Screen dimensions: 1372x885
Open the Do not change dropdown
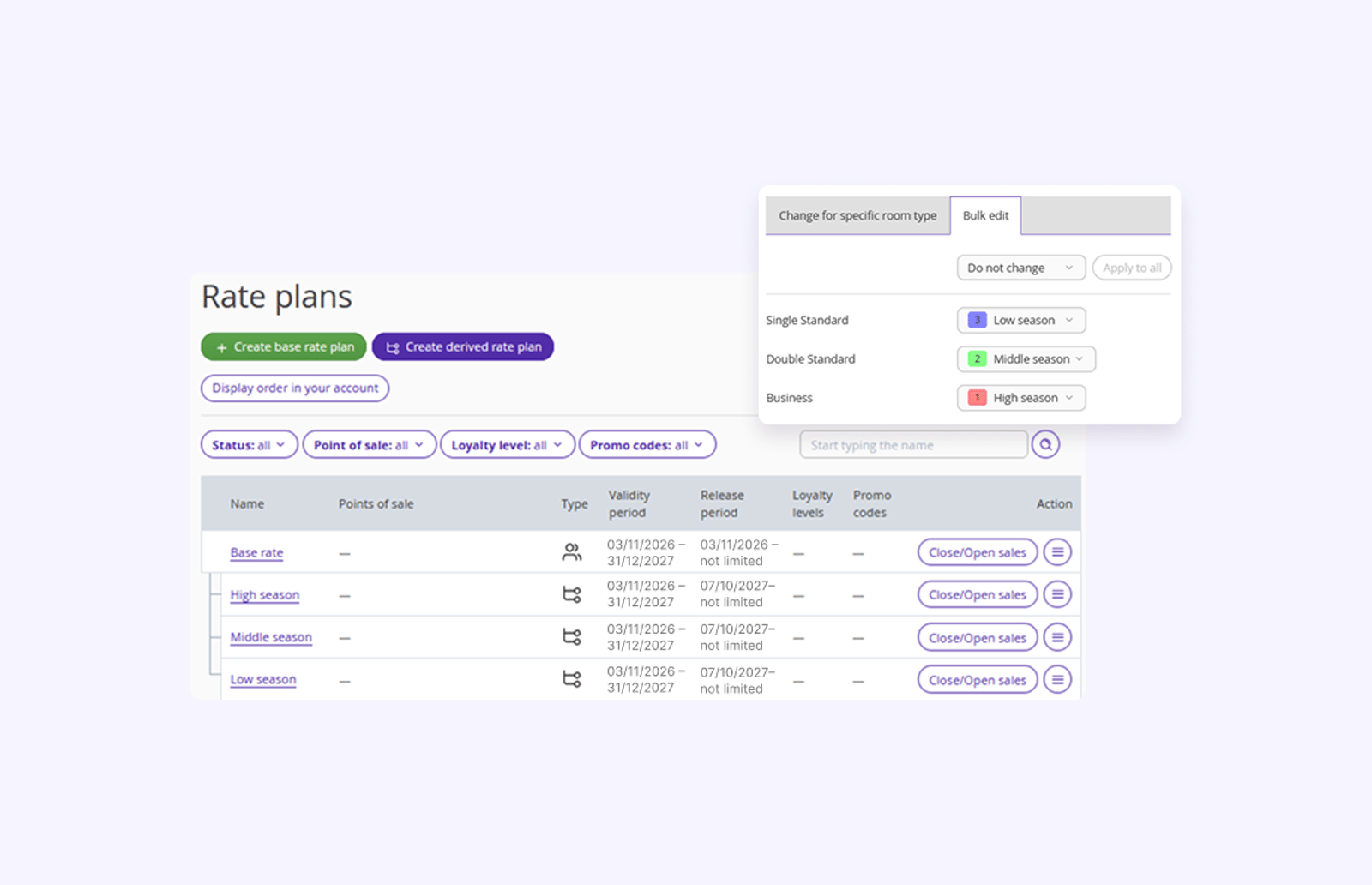click(1021, 268)
